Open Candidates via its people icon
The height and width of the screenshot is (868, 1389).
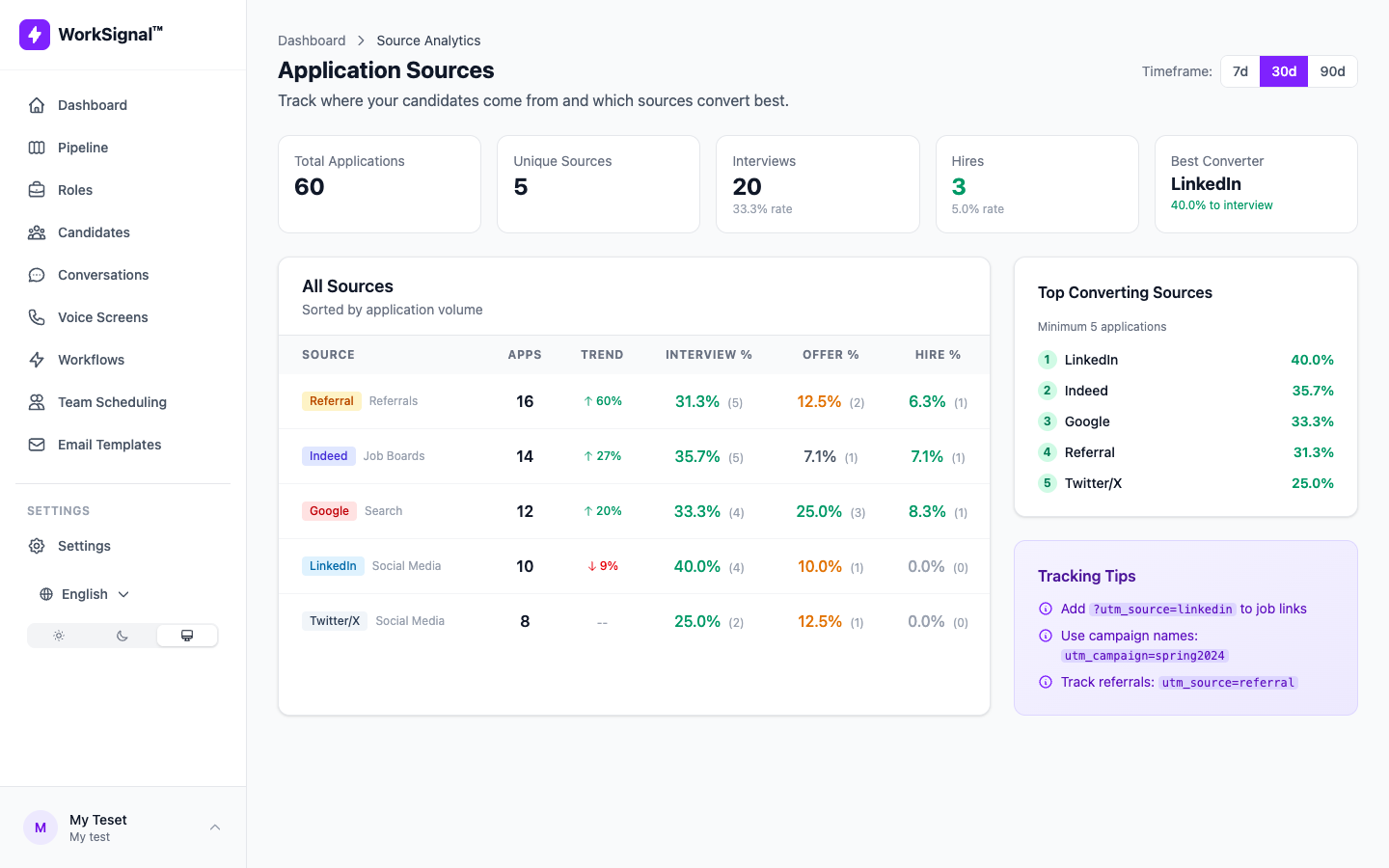coord(36,232)
